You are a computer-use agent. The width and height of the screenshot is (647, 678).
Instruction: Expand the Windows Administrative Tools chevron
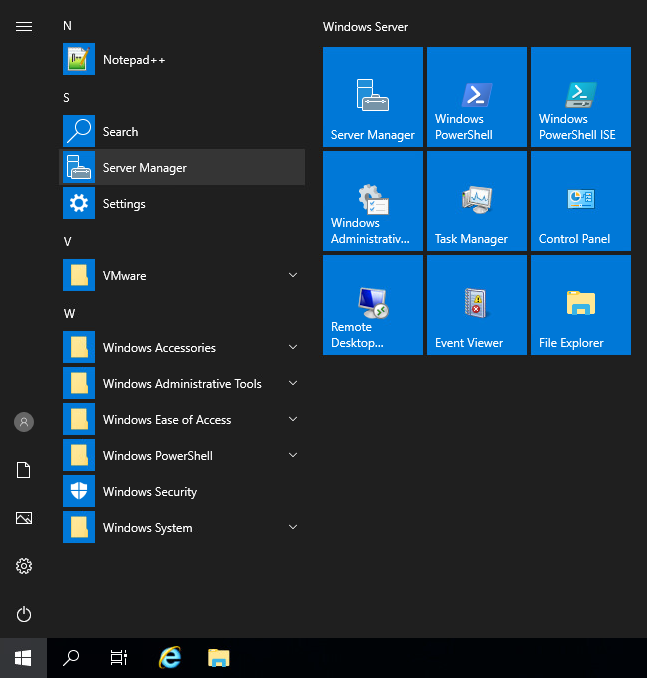click(293, 383)
